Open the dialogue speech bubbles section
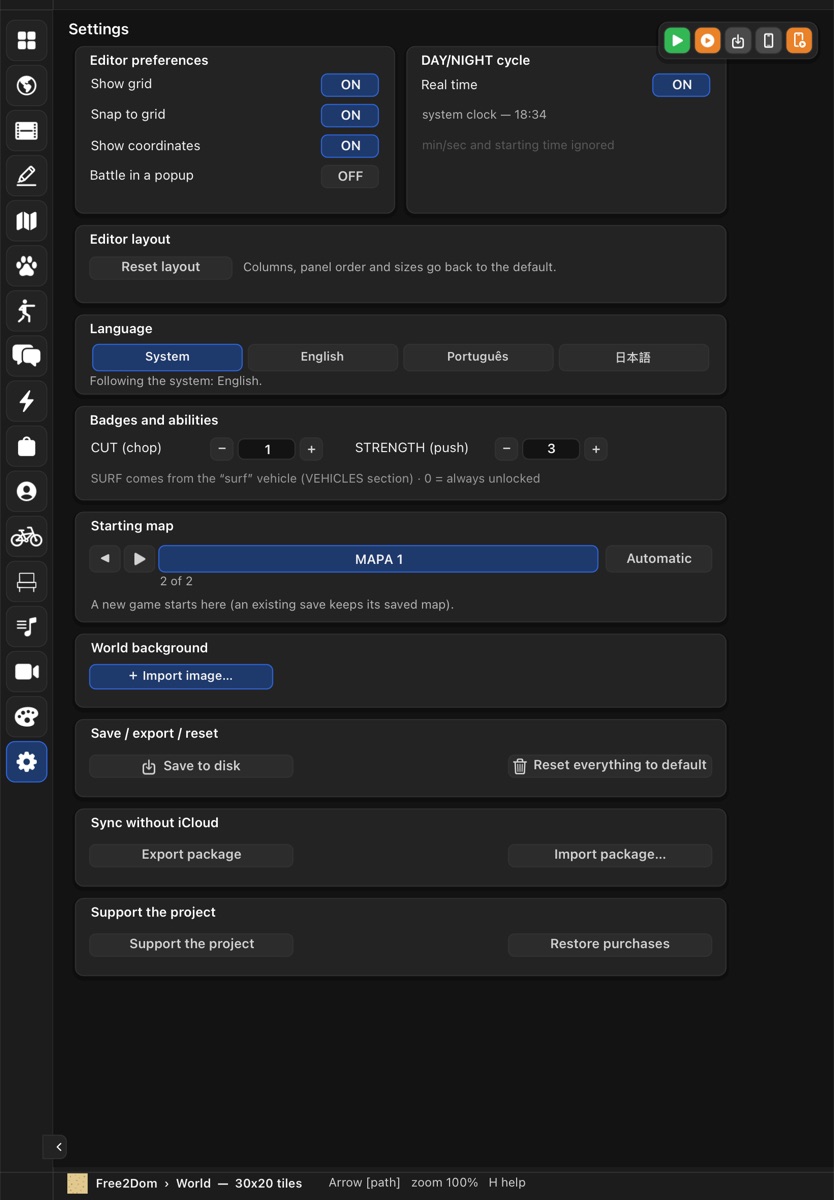The image size is (834, 1200). click(x=27, y=356)
